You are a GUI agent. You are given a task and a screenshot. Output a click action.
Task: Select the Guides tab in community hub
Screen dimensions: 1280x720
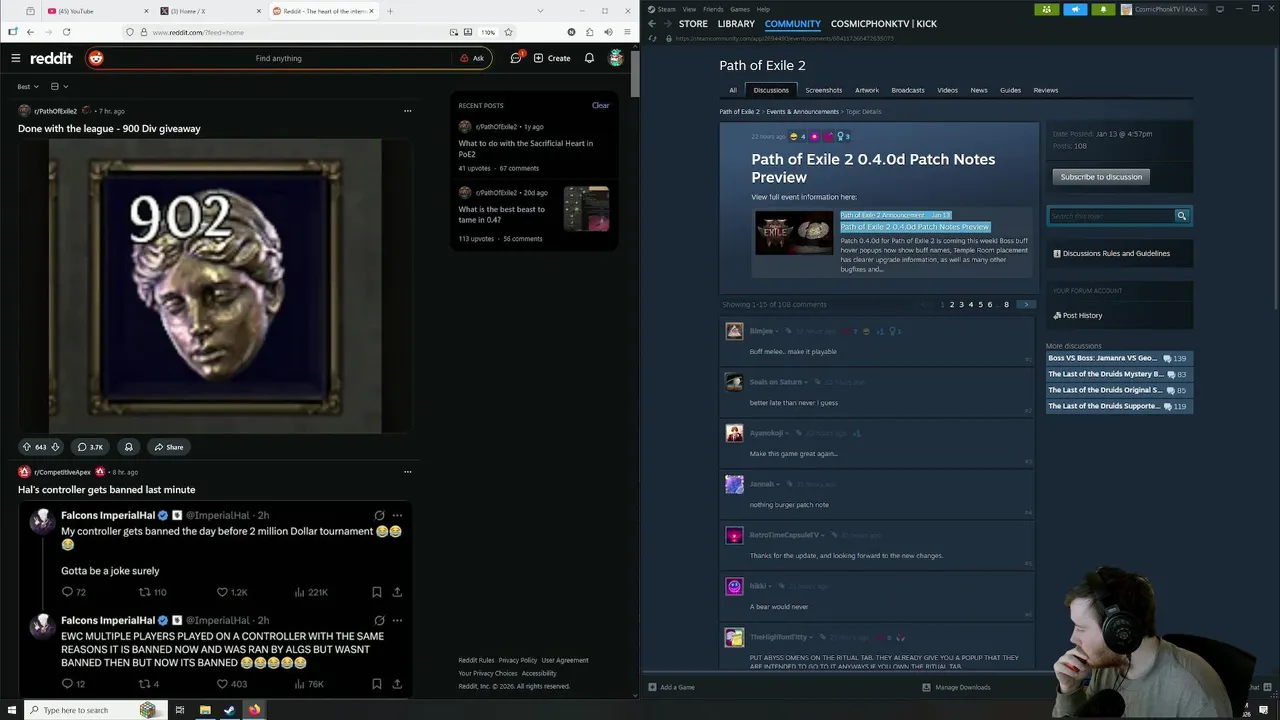1010,90
